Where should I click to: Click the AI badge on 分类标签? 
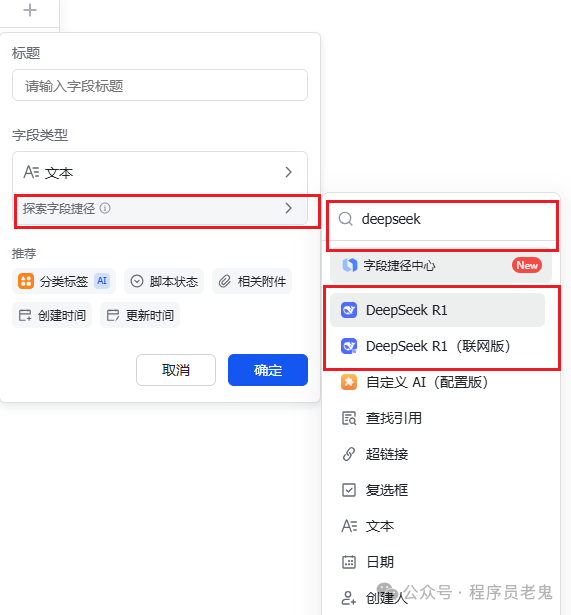coord(102,281)
